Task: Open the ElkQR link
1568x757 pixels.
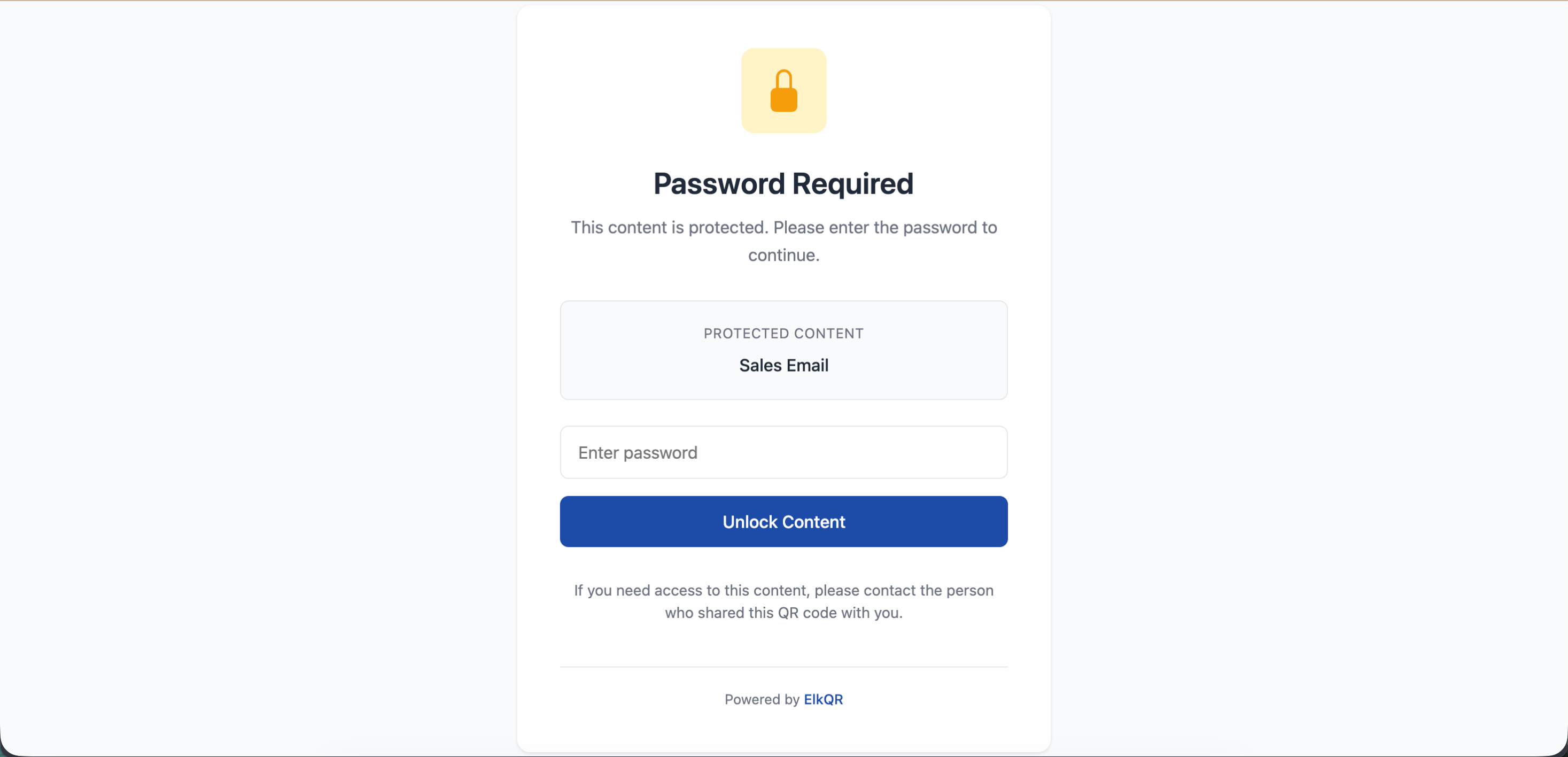Action: point(823,699)
